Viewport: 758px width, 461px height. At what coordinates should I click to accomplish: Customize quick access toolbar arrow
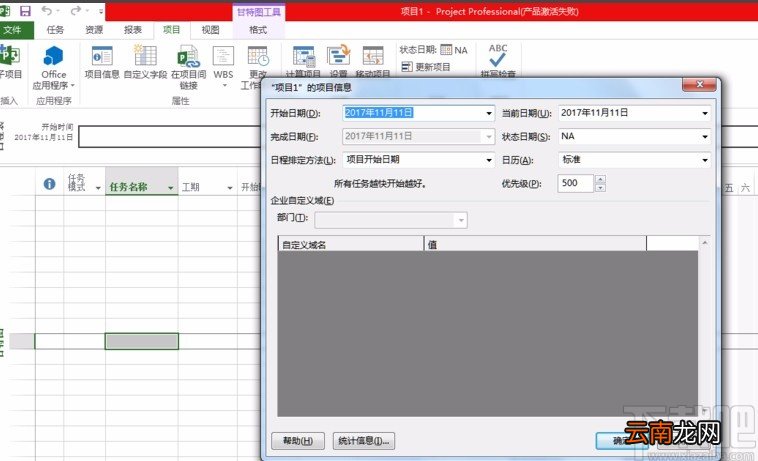coord(101,11)
